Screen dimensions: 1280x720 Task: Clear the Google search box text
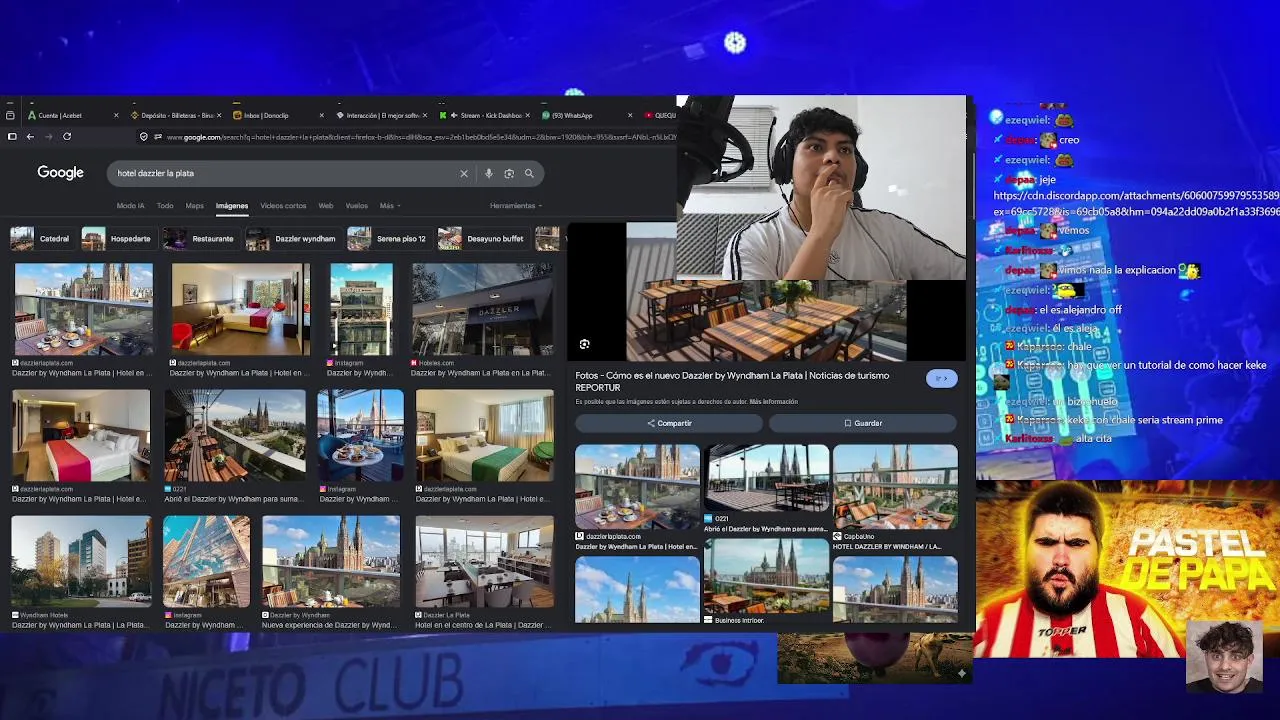(464, 173)
